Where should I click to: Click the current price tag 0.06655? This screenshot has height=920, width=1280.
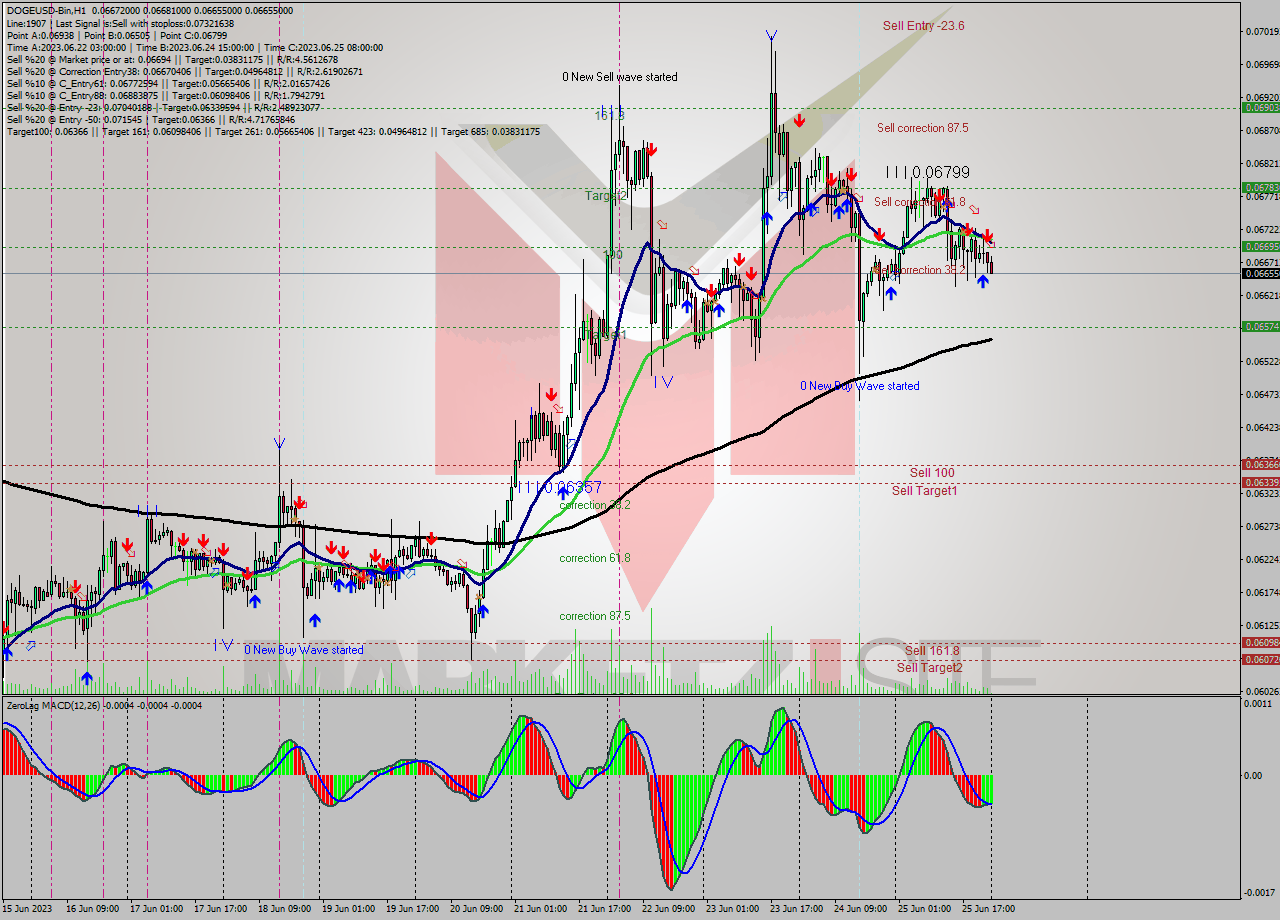1261,273
